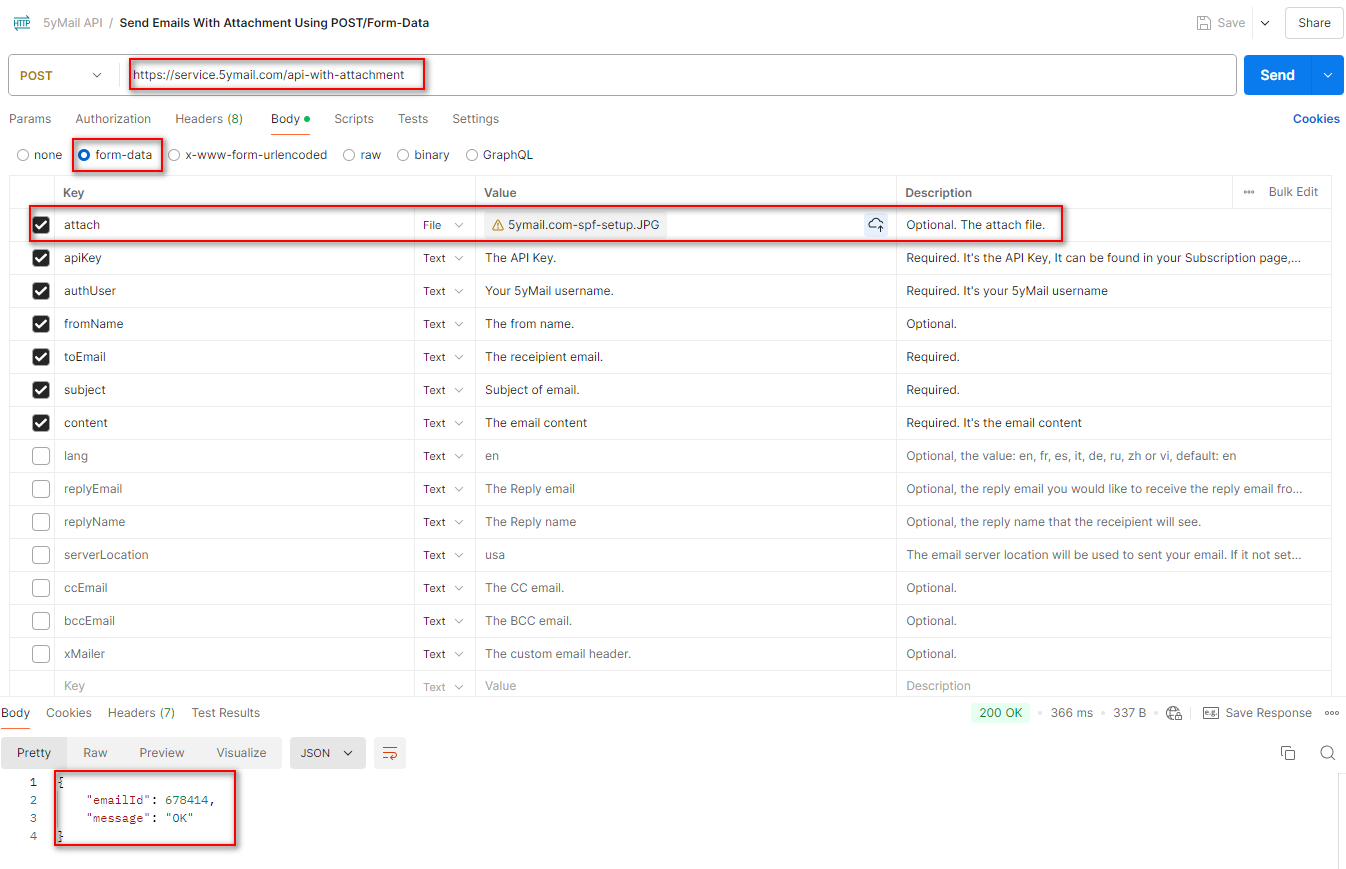The width and height of the screenshot is (1346, 869).
Task: Click the search response magnifier icon
Action: pos(1327,753)
